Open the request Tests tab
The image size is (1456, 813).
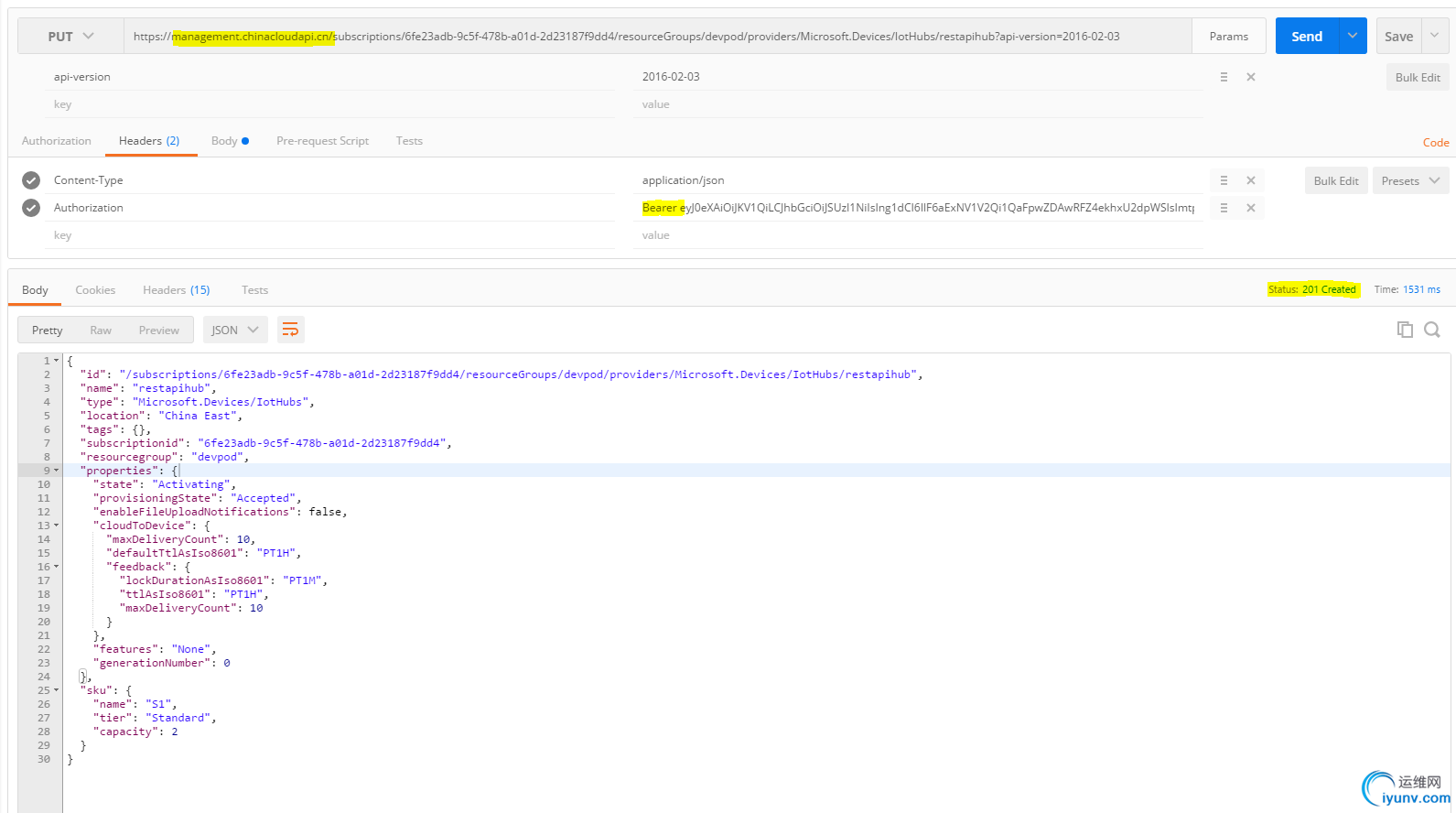409,141
